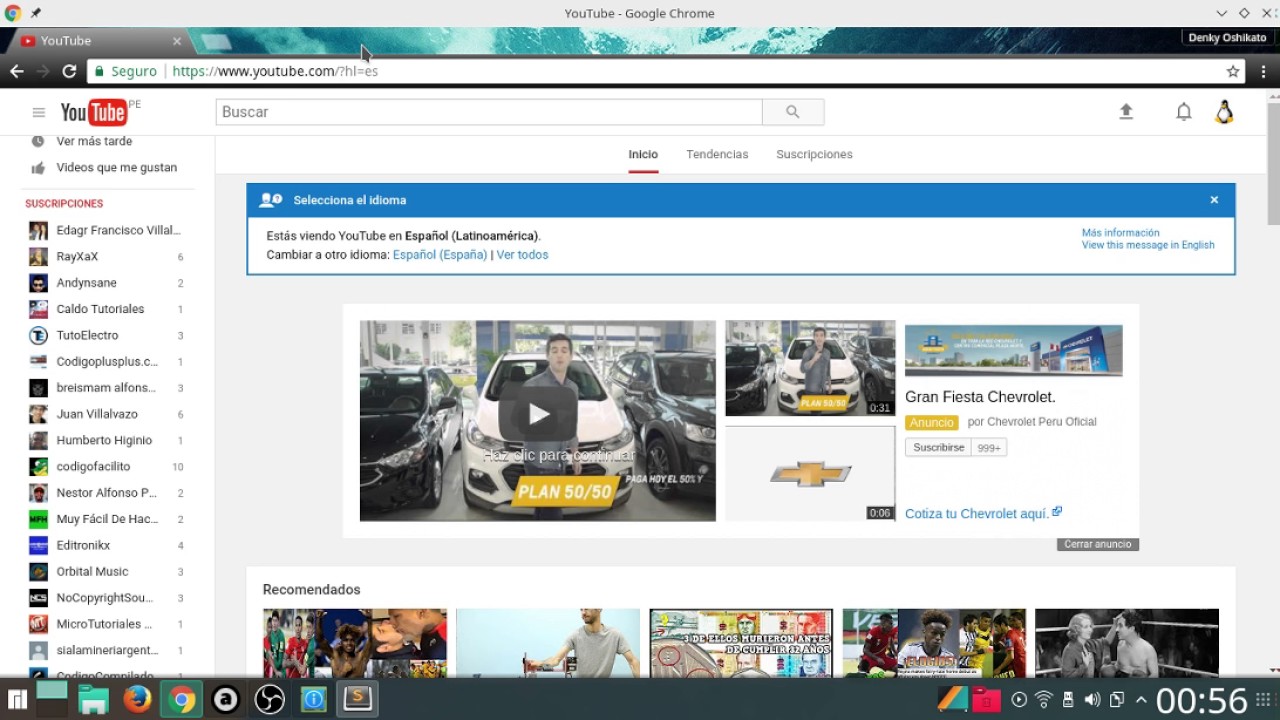
Task: Open the 0:06 Chevrolet logo thumbnail
Action: [x=810, y=473]
